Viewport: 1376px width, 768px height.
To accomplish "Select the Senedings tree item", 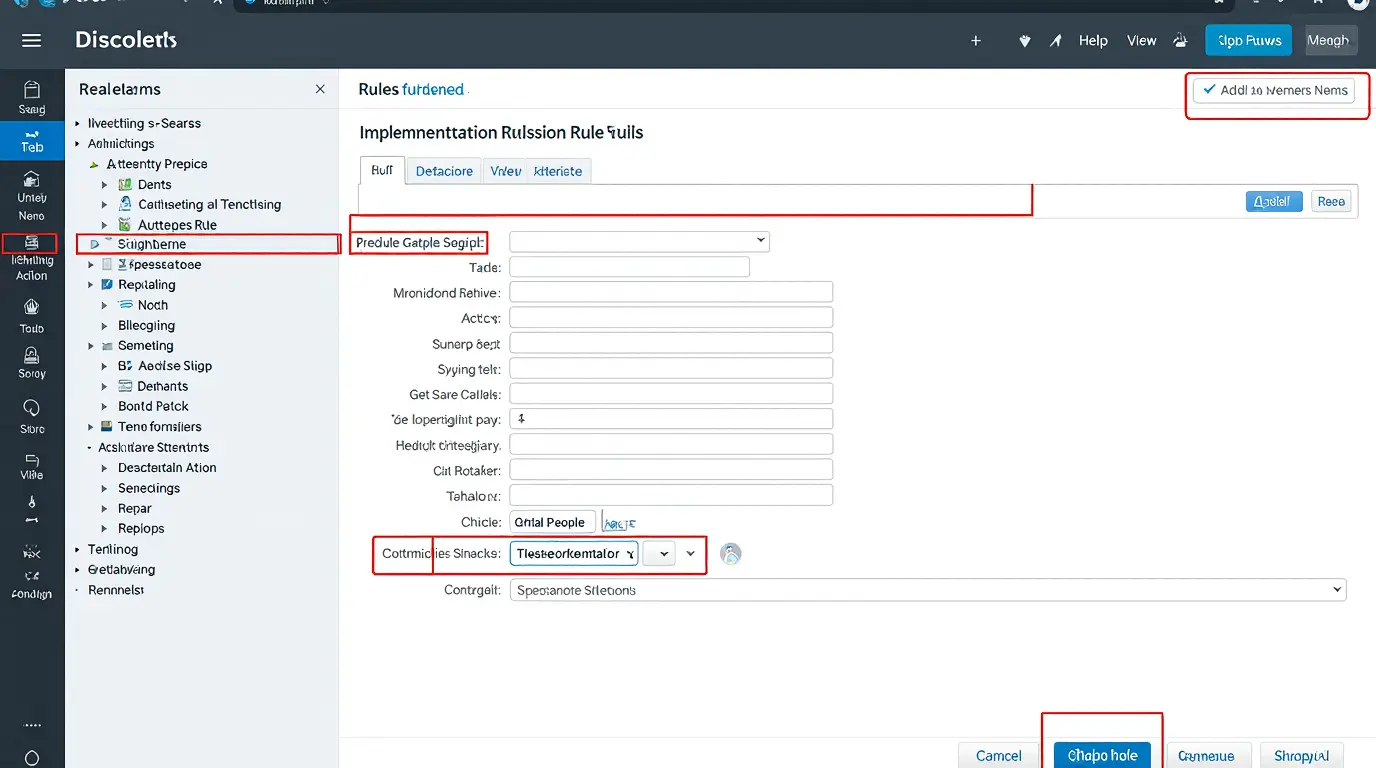I will click(149, 488).
